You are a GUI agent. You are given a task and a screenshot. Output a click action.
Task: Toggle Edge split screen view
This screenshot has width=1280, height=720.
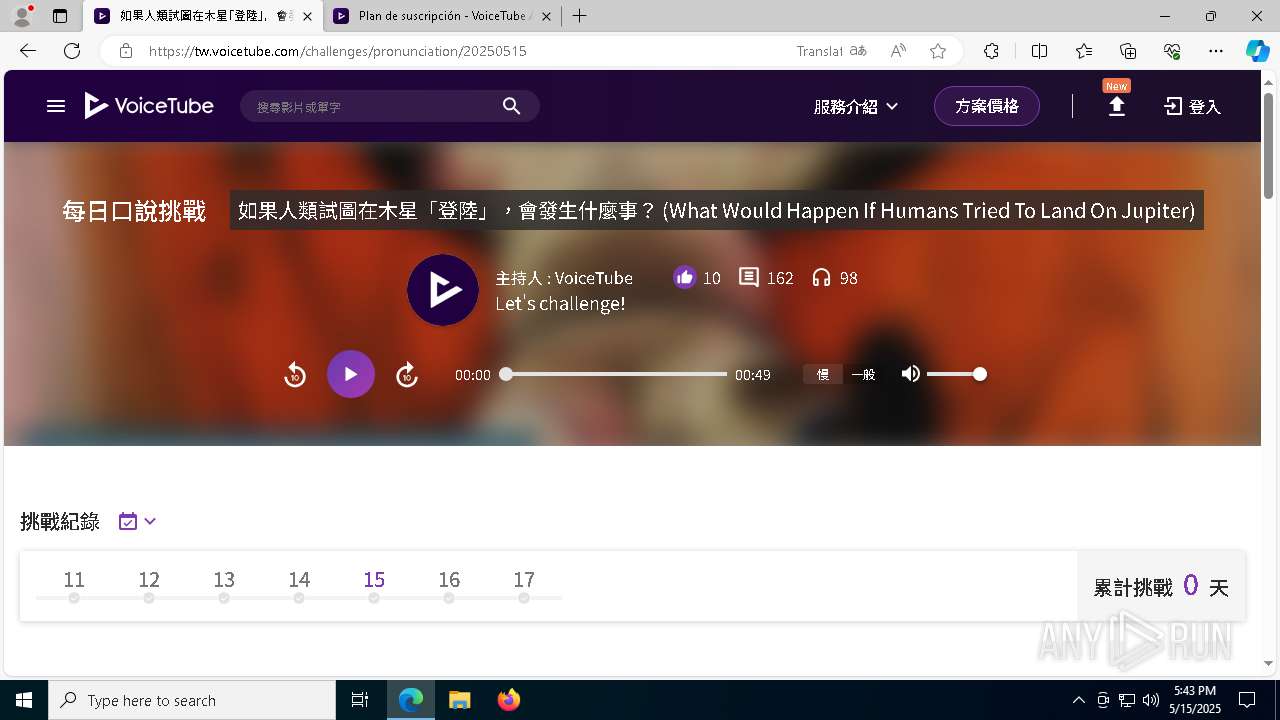tap(1039, 51)
